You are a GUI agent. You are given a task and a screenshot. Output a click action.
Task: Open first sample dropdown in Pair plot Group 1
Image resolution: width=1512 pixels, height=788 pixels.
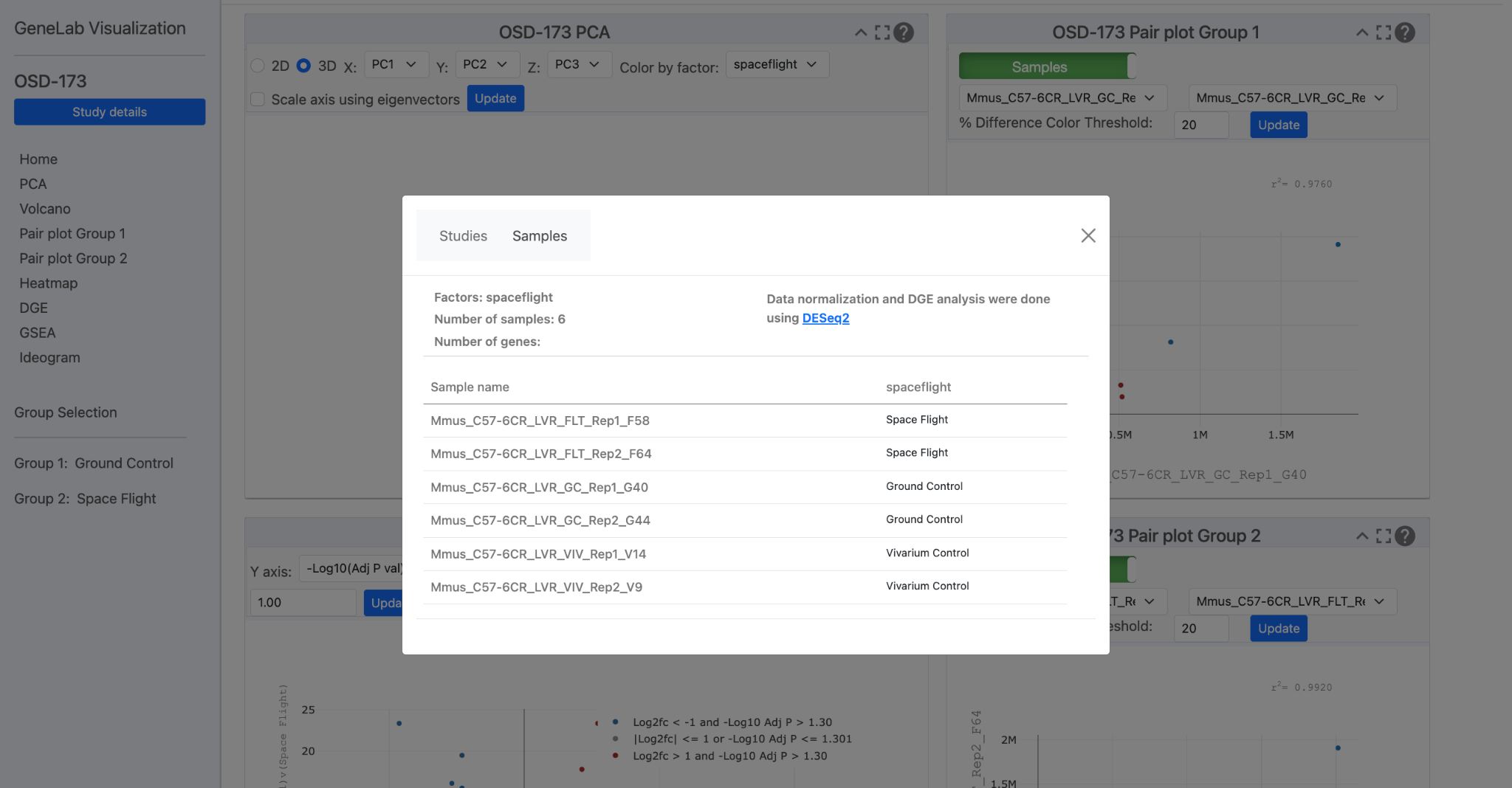point(1062,97)
